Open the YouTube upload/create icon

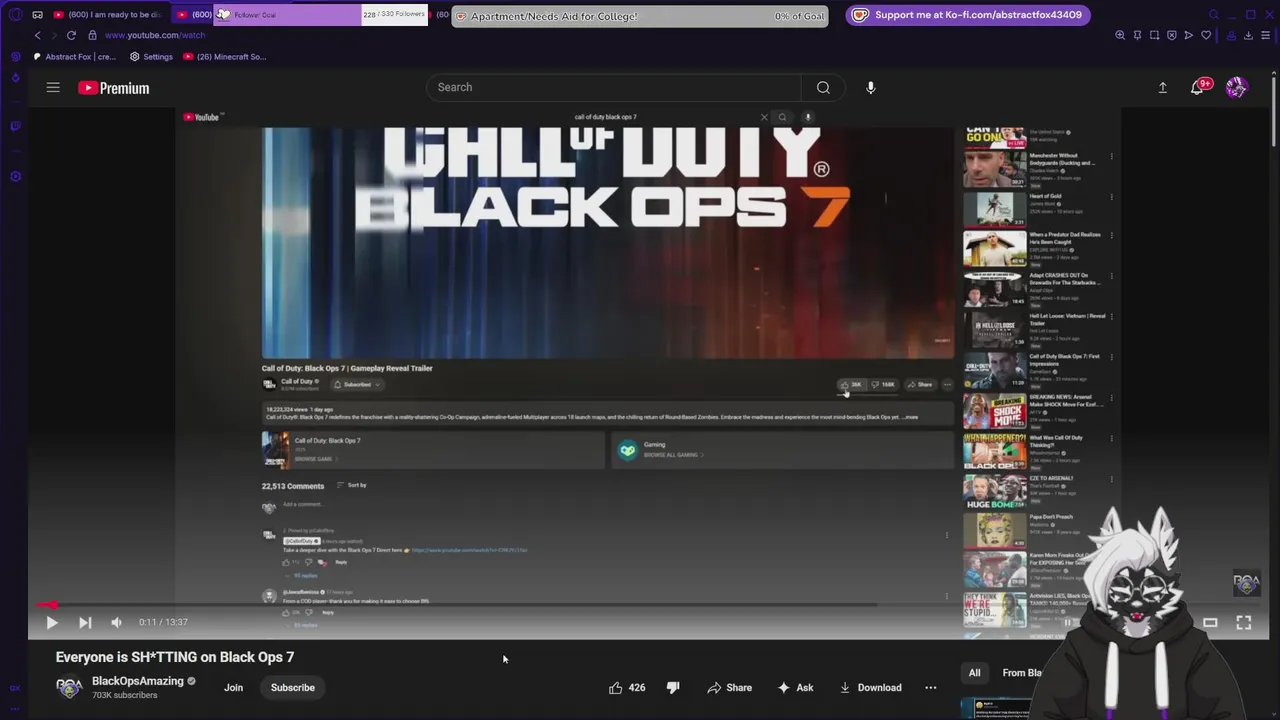coord(1162,88)
